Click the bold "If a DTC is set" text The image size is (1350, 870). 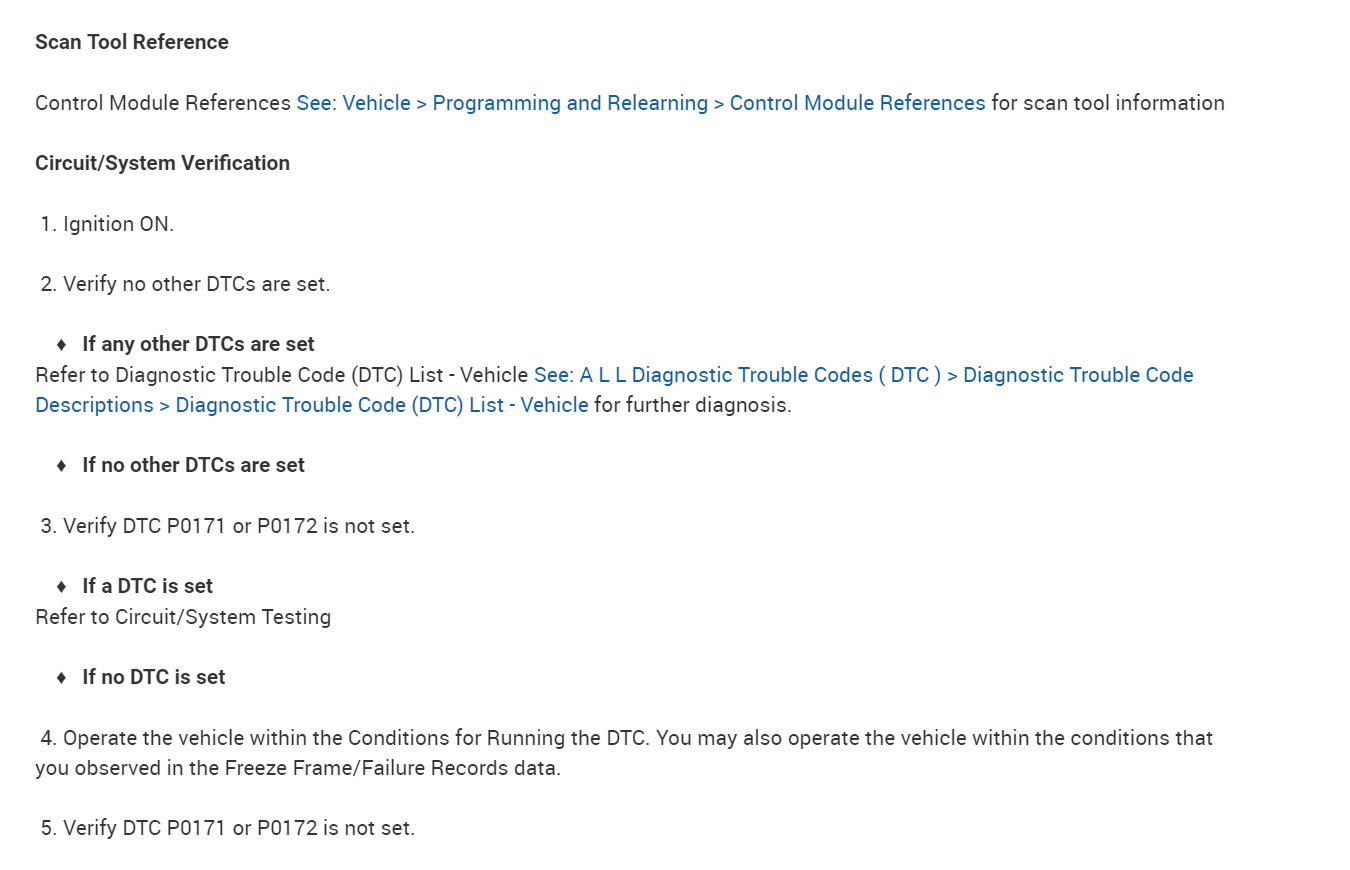(147, 586)
